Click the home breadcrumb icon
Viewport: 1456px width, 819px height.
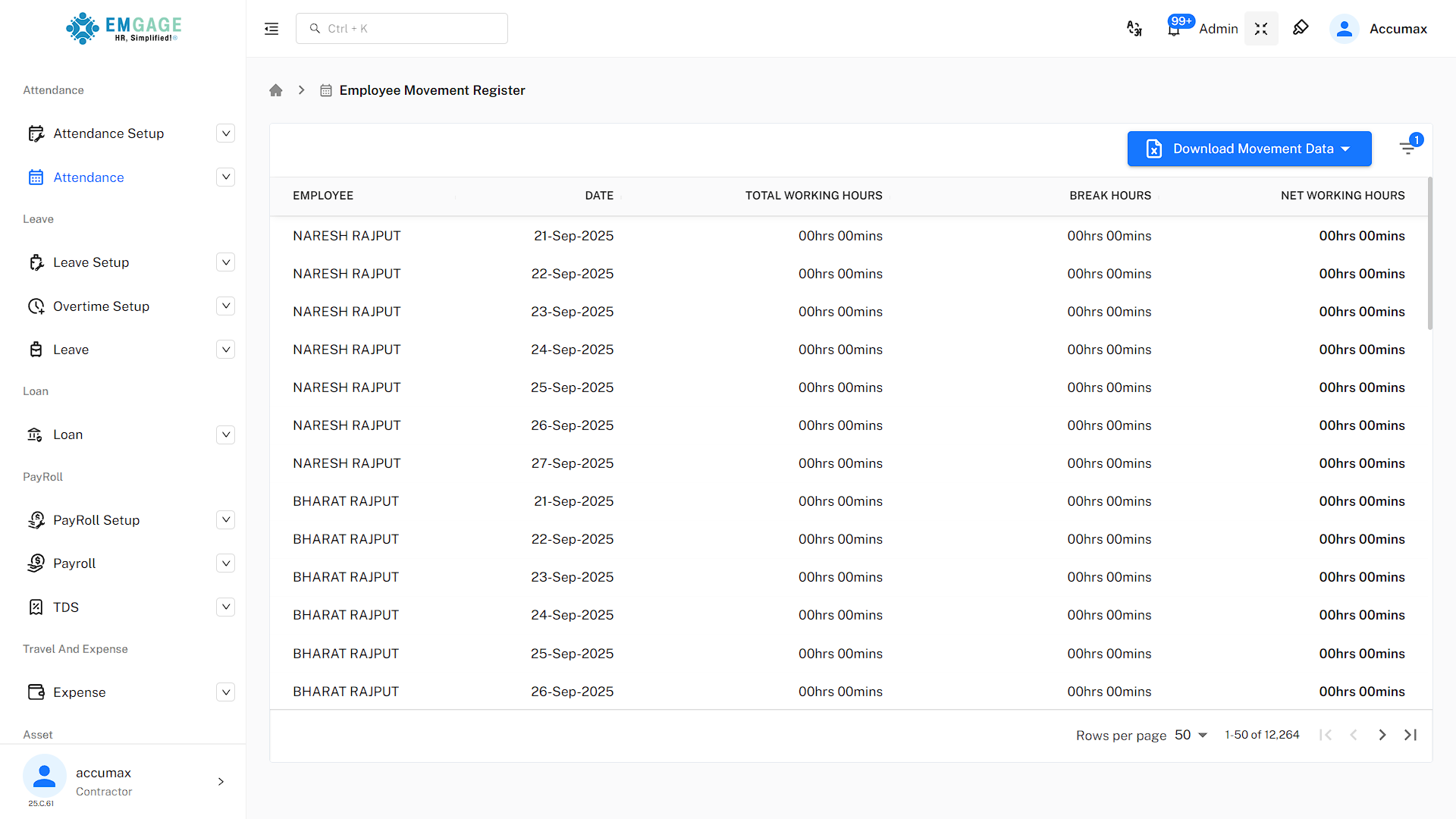[275, 89]
